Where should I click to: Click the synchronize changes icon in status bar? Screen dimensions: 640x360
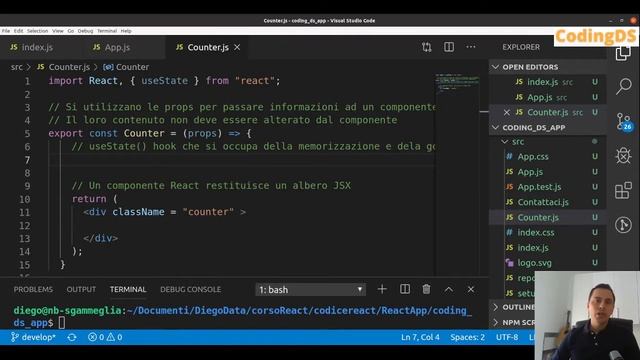point(72,337)
